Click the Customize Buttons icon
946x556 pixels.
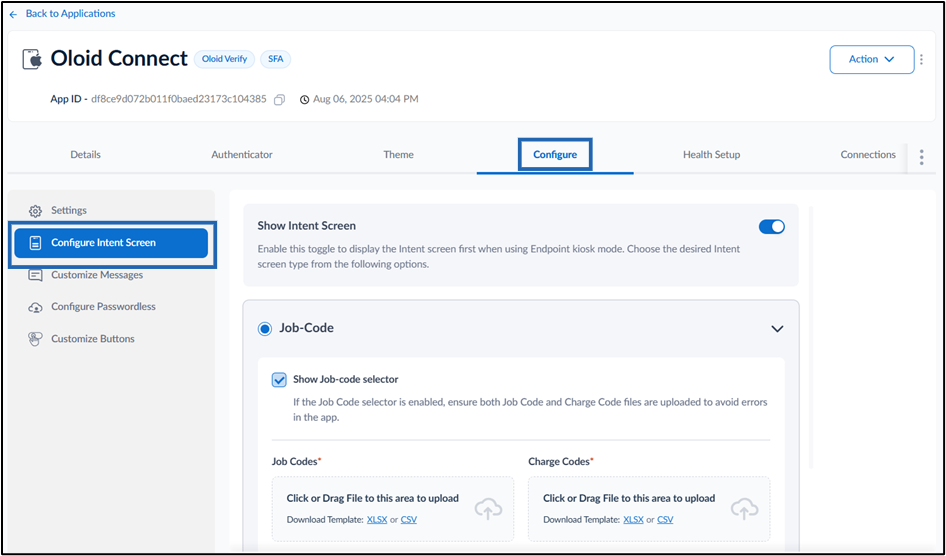[35, 339]
